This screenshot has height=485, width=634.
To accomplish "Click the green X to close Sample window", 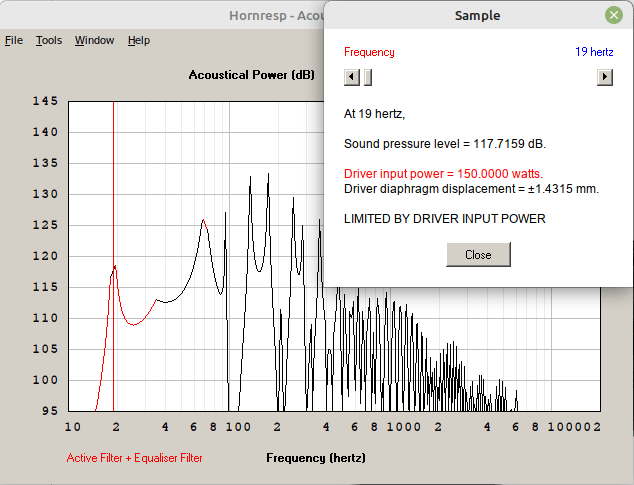I will 613,15.
